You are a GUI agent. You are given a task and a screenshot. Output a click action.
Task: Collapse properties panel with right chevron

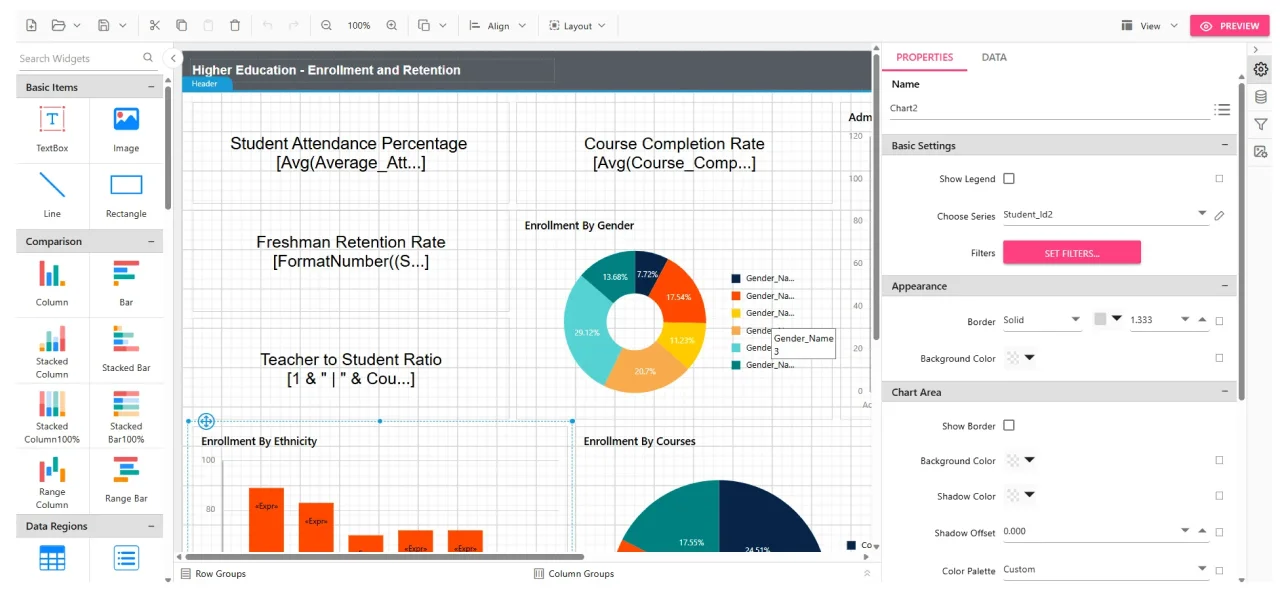coord(1256,49)
